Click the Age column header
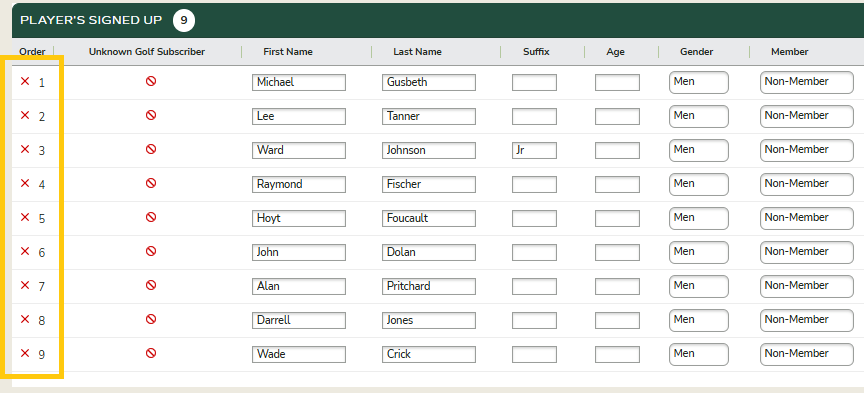The image size is (864, 393). (x=615, y=52)
